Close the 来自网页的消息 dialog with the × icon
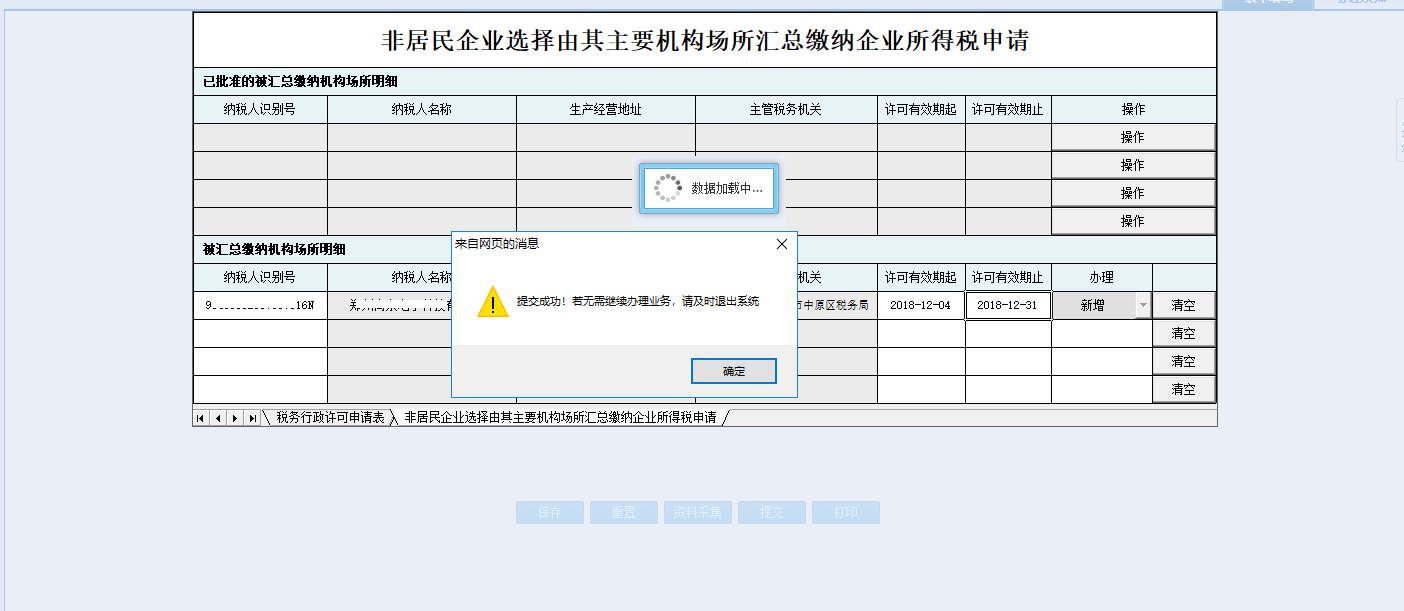The width and height of the screenshot is (1404, 611). coord(781,243)
